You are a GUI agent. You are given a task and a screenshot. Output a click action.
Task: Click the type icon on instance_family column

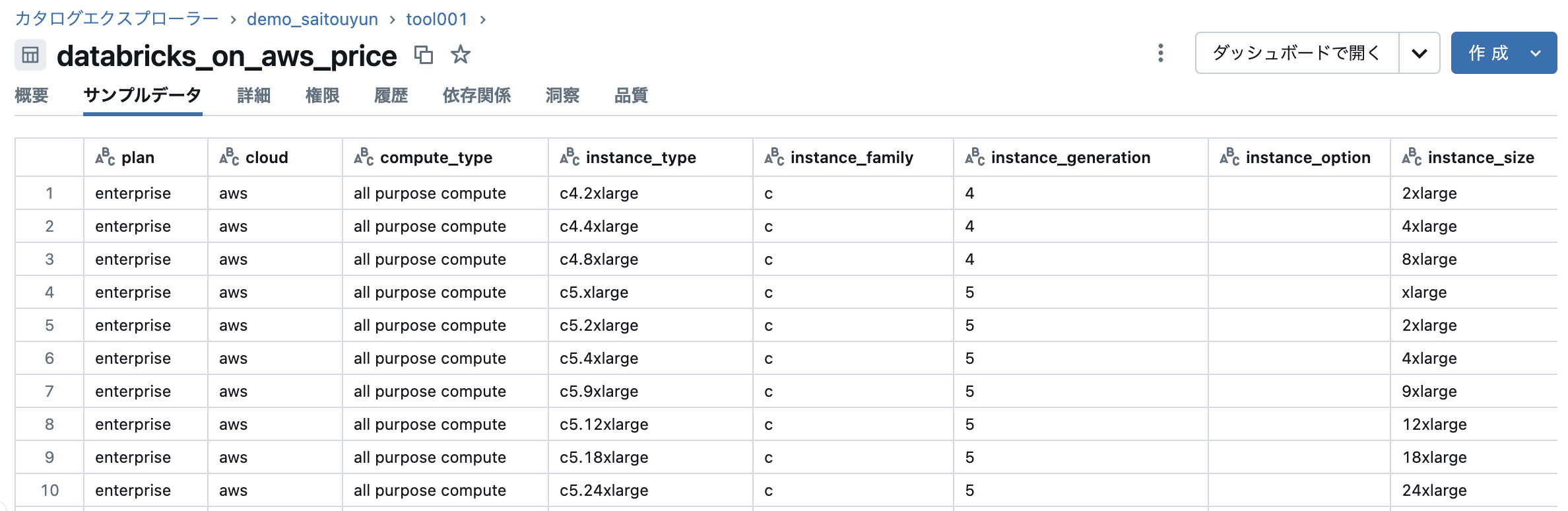point(774,157)
